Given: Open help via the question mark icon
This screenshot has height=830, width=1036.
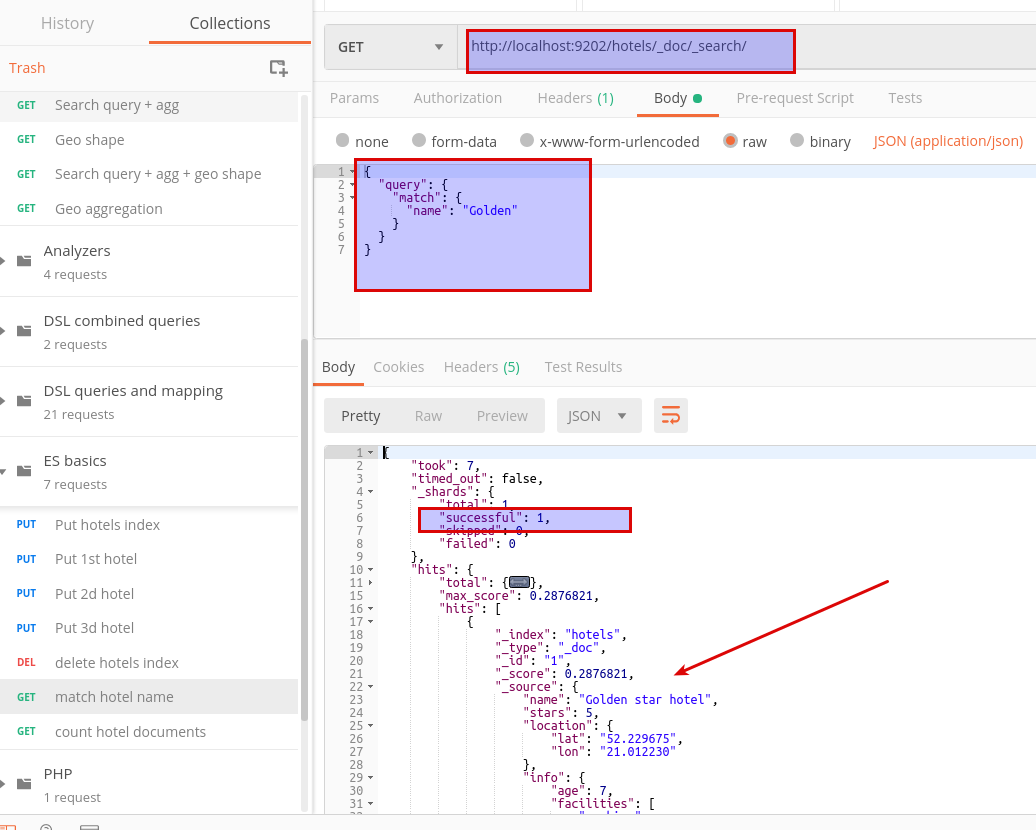Looking at the screenshot, I should [x=45, y=826].
